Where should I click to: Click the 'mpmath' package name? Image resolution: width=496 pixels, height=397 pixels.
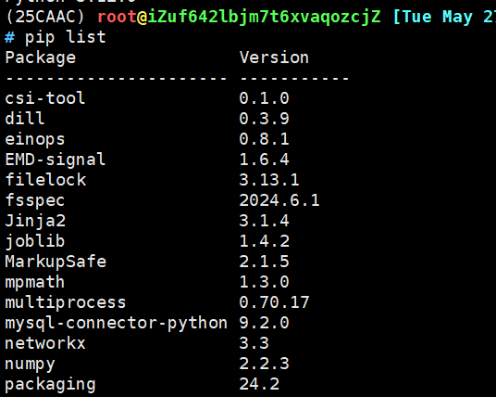(x=35, y=283)
